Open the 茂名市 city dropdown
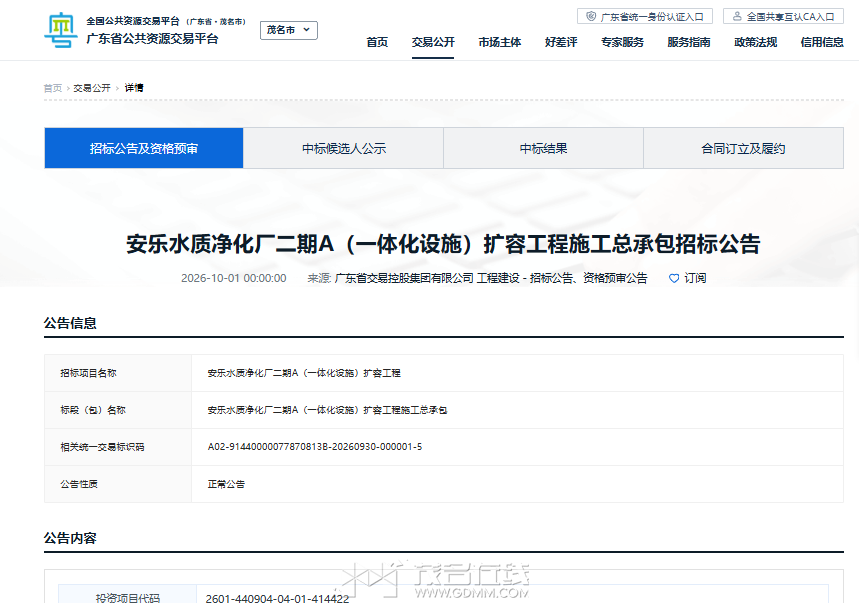The image size is (859, 603). coord(289,30)
